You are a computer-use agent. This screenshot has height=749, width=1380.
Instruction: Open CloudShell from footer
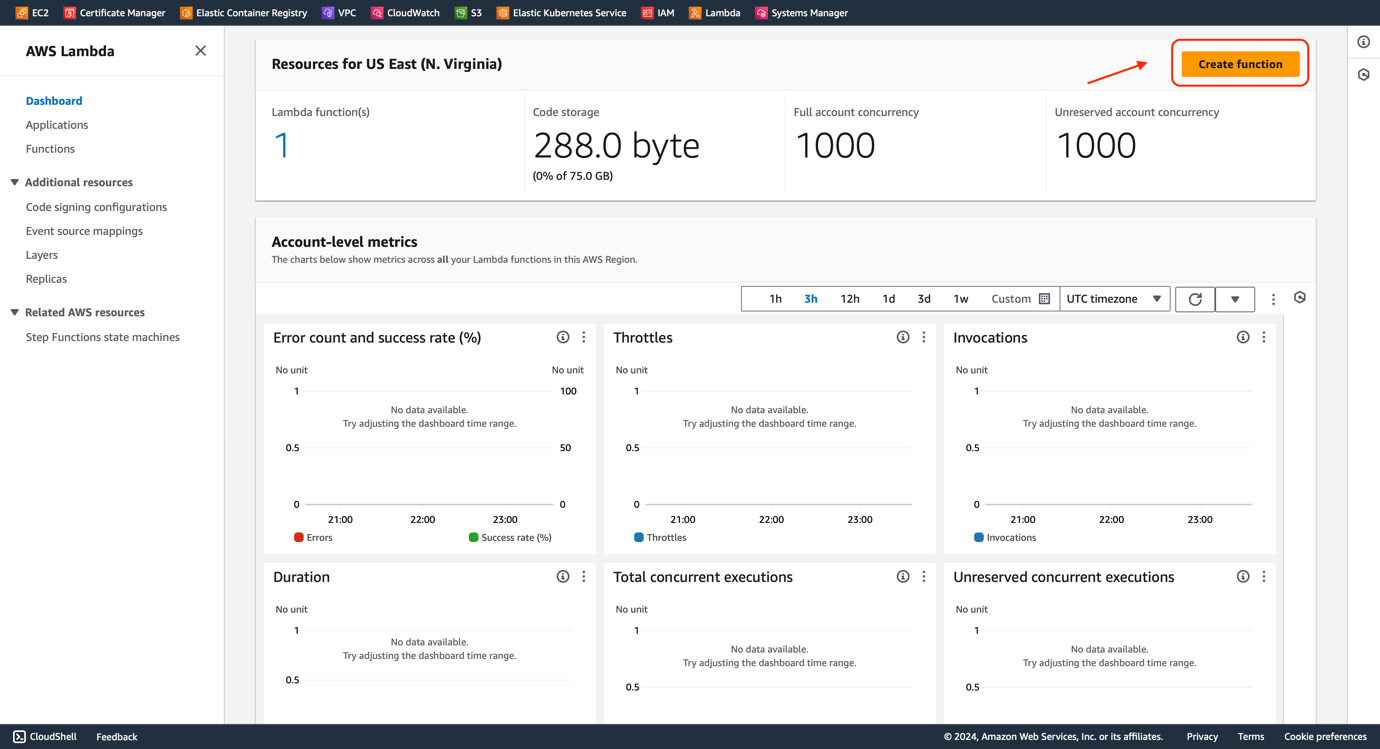point(45,737)
